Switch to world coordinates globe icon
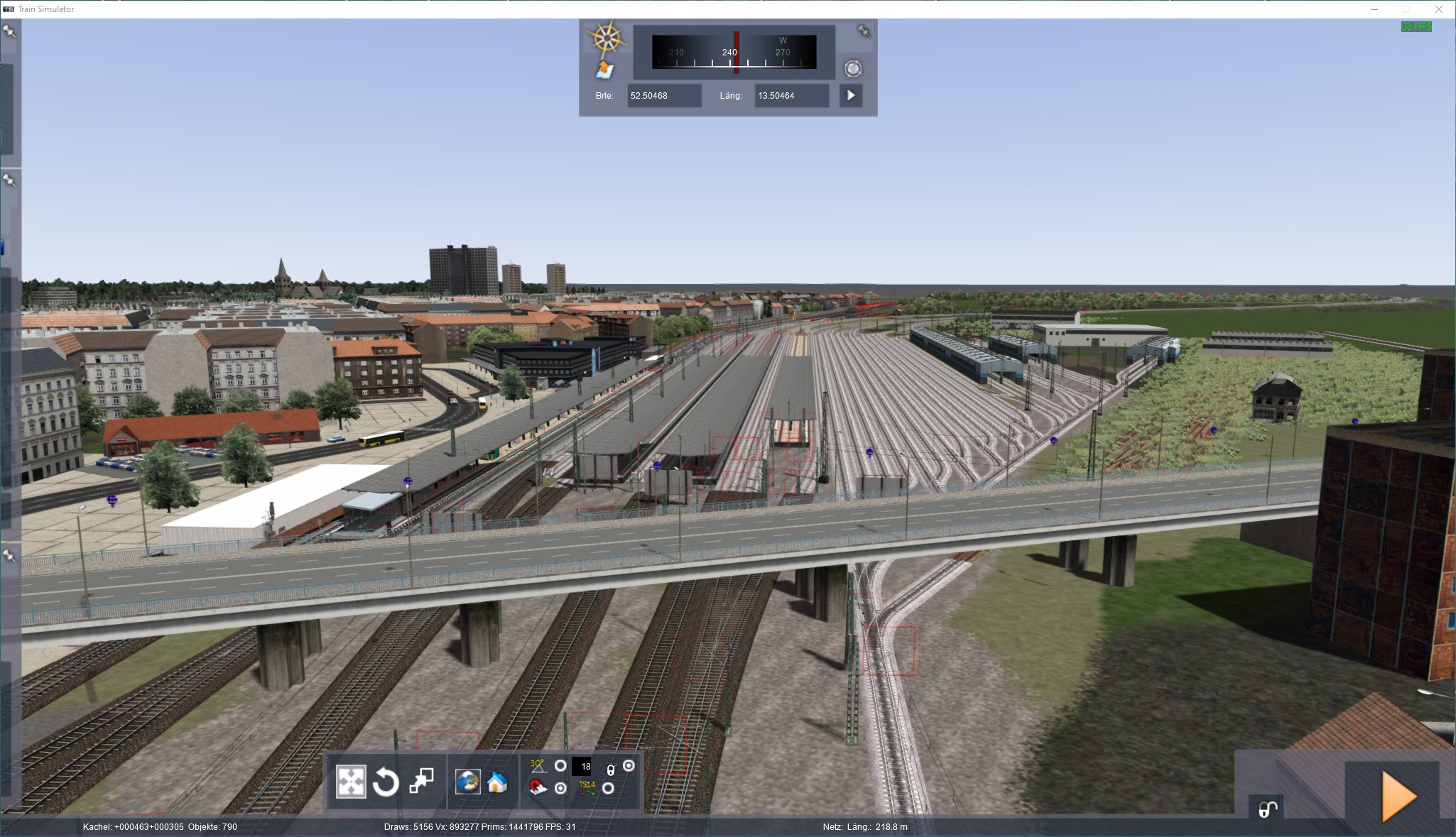The width and height of the screenshot is (1456, 837). [467, 782]
